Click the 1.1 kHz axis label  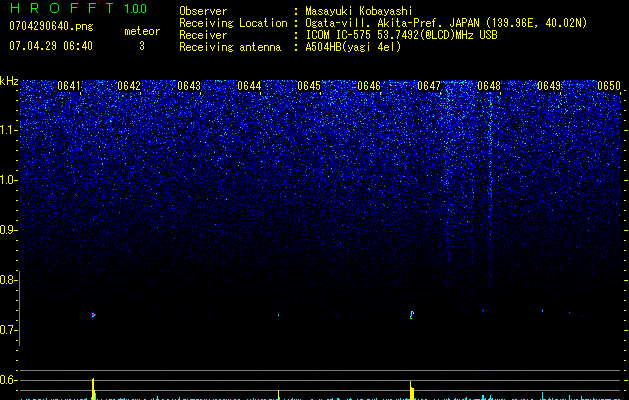click(x=8, y=130)
